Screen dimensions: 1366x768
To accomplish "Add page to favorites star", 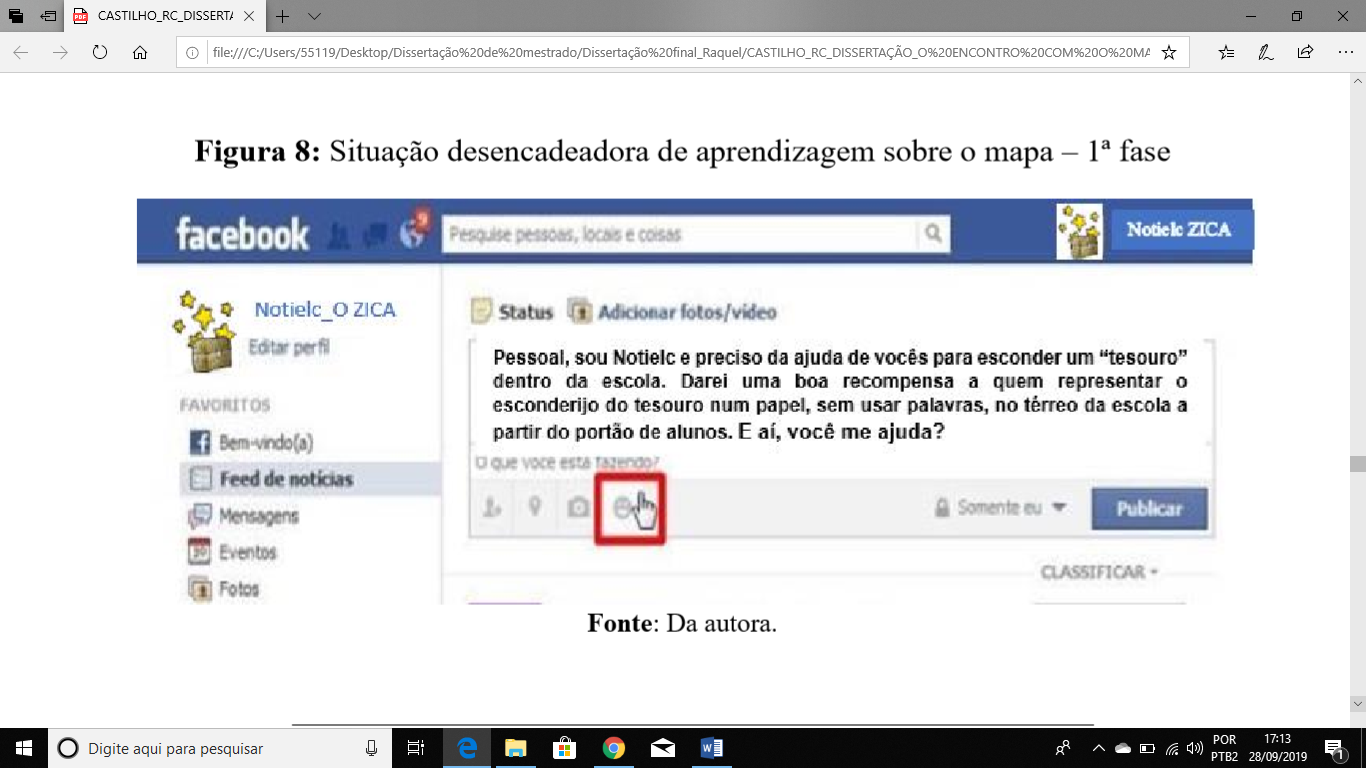I will pos(1168,52).
